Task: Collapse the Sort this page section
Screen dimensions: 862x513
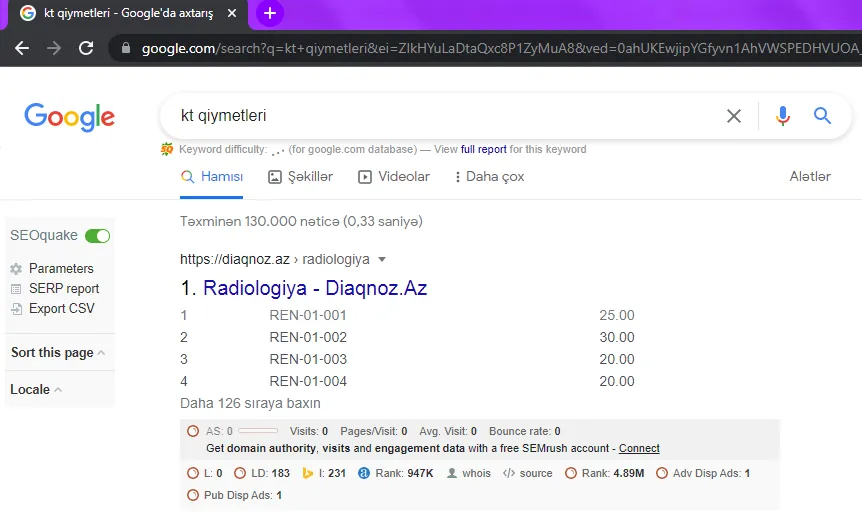Action: tap(58, 352)
